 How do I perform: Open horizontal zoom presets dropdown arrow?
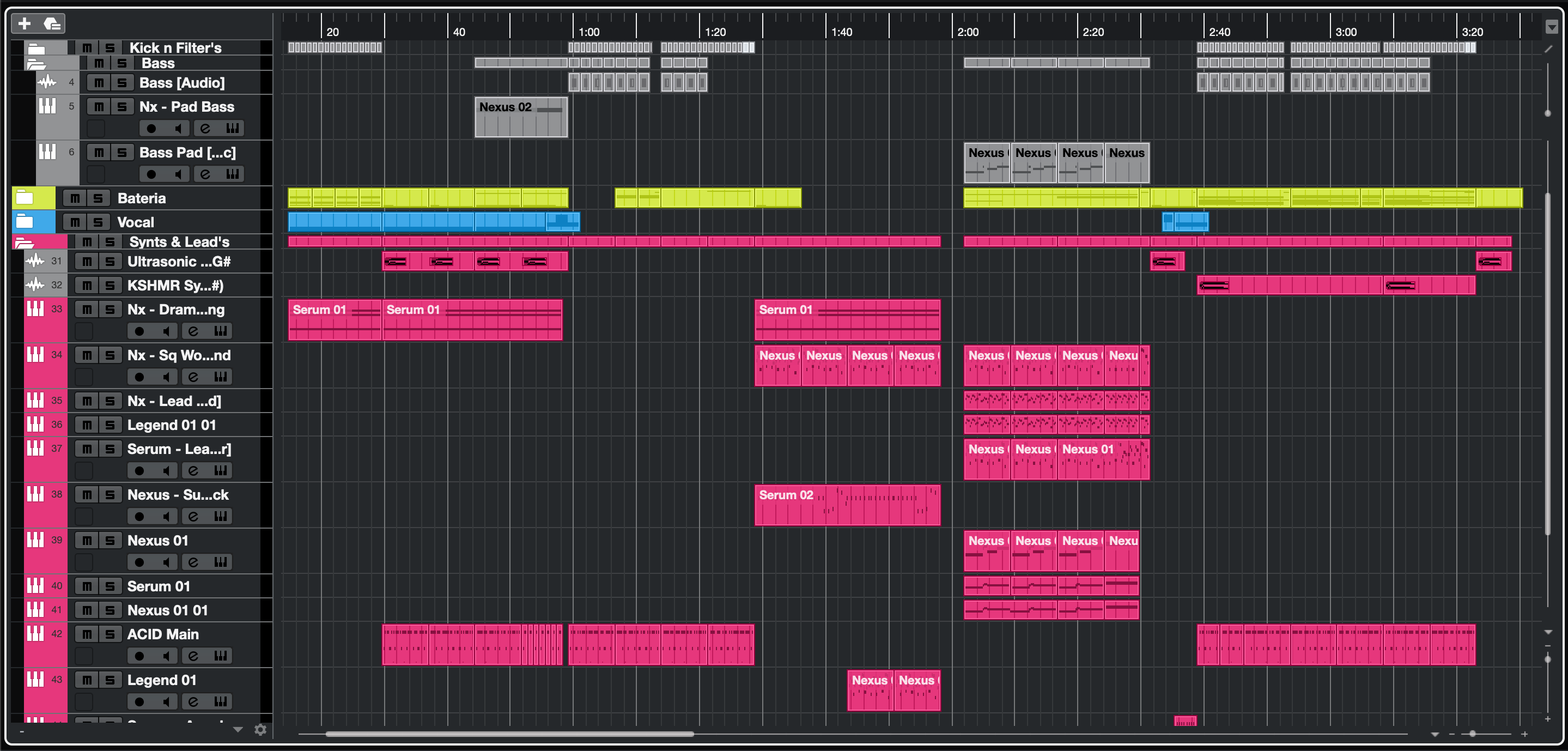point(1435,734)
